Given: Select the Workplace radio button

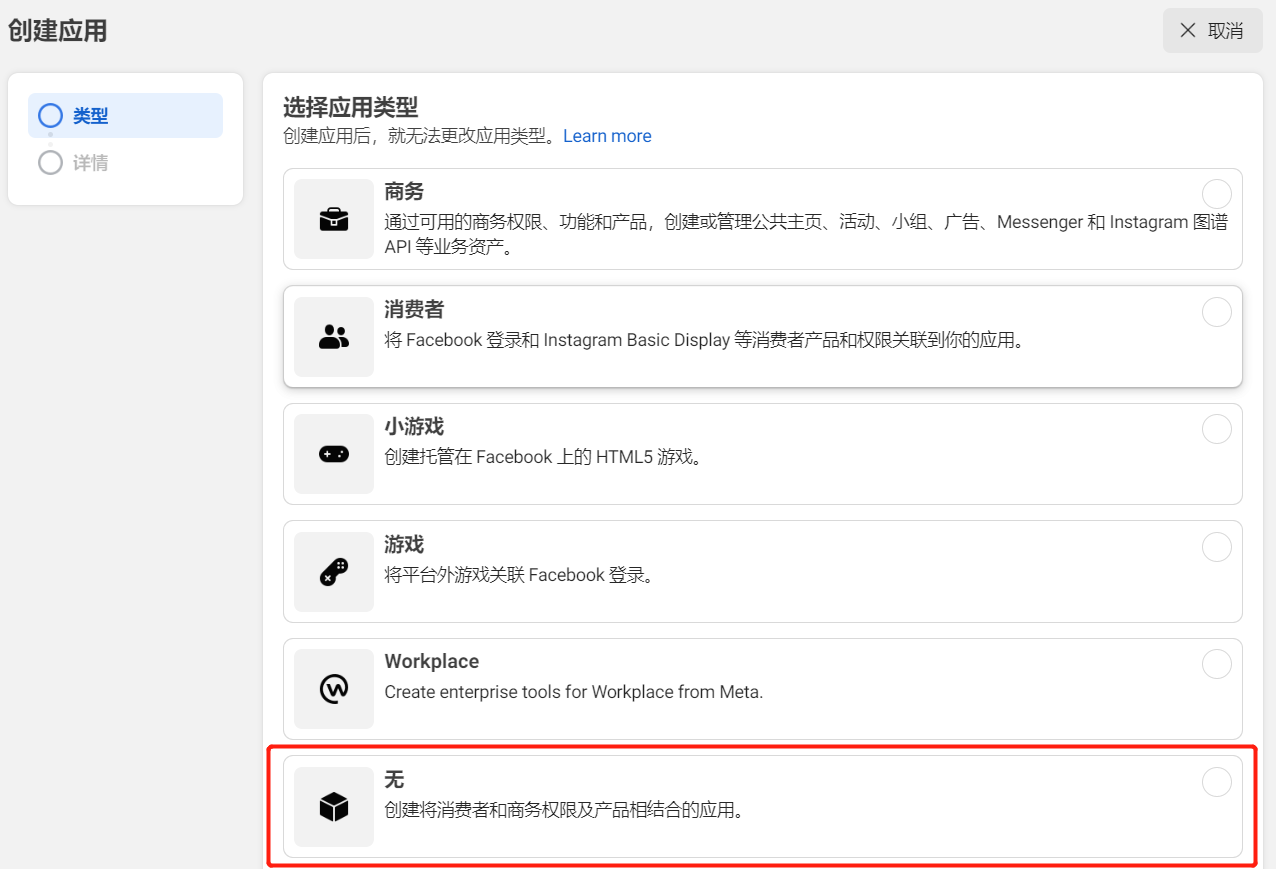Looking at the screenshot, I should [1217, 664].
